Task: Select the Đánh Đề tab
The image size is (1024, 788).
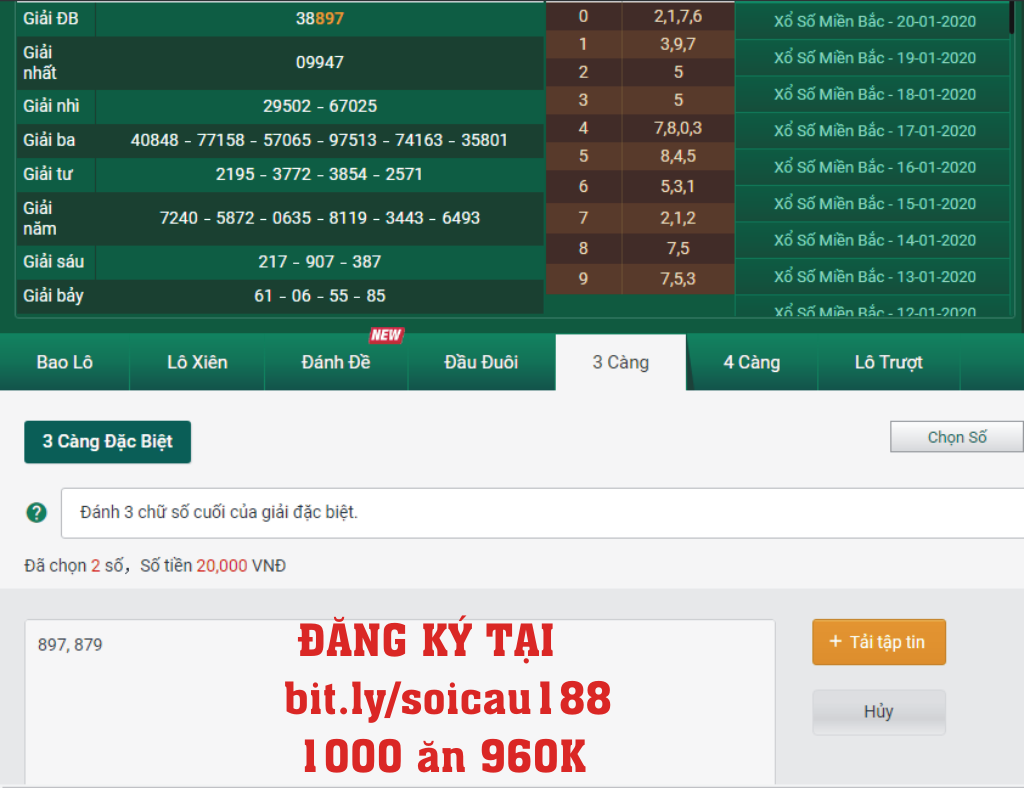Action: 336,362
